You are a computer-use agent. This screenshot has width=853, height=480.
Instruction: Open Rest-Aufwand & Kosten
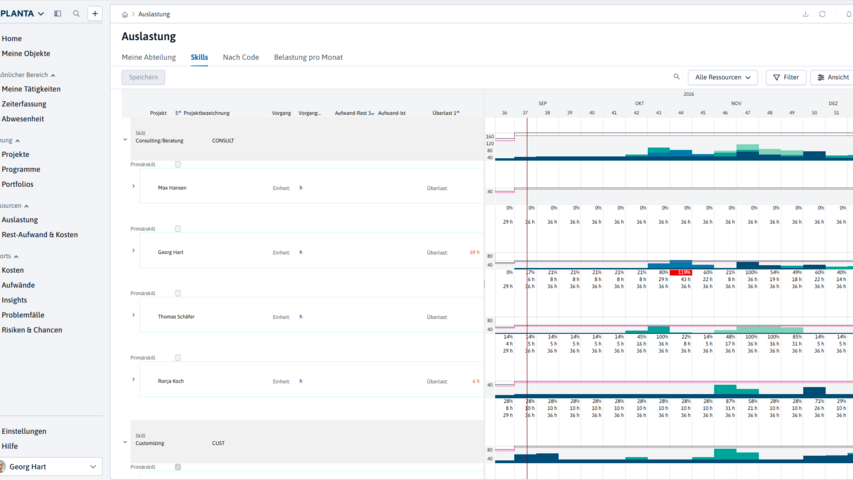[40, 235]
